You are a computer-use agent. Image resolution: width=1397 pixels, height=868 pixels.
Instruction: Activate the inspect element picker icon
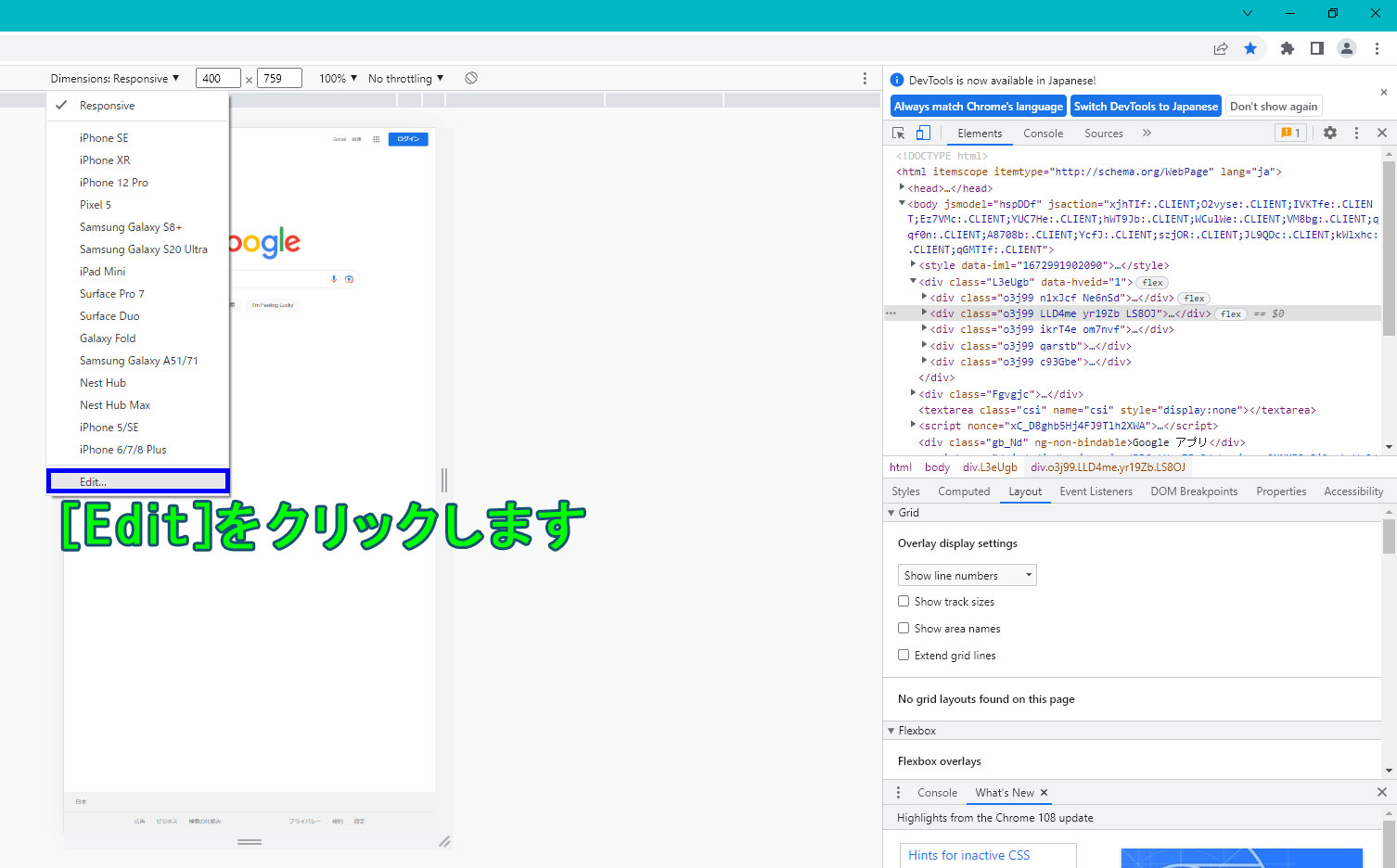[x=898, y=133]
